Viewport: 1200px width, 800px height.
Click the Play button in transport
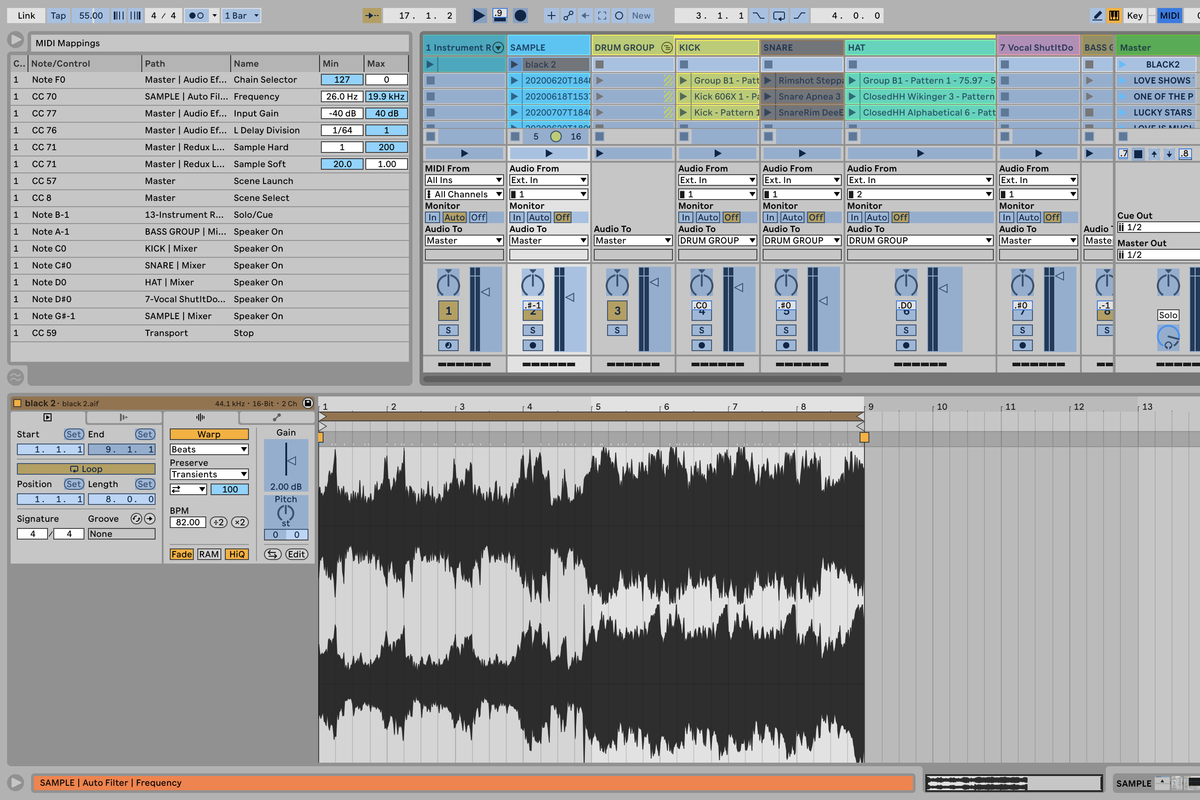point(479,16)
